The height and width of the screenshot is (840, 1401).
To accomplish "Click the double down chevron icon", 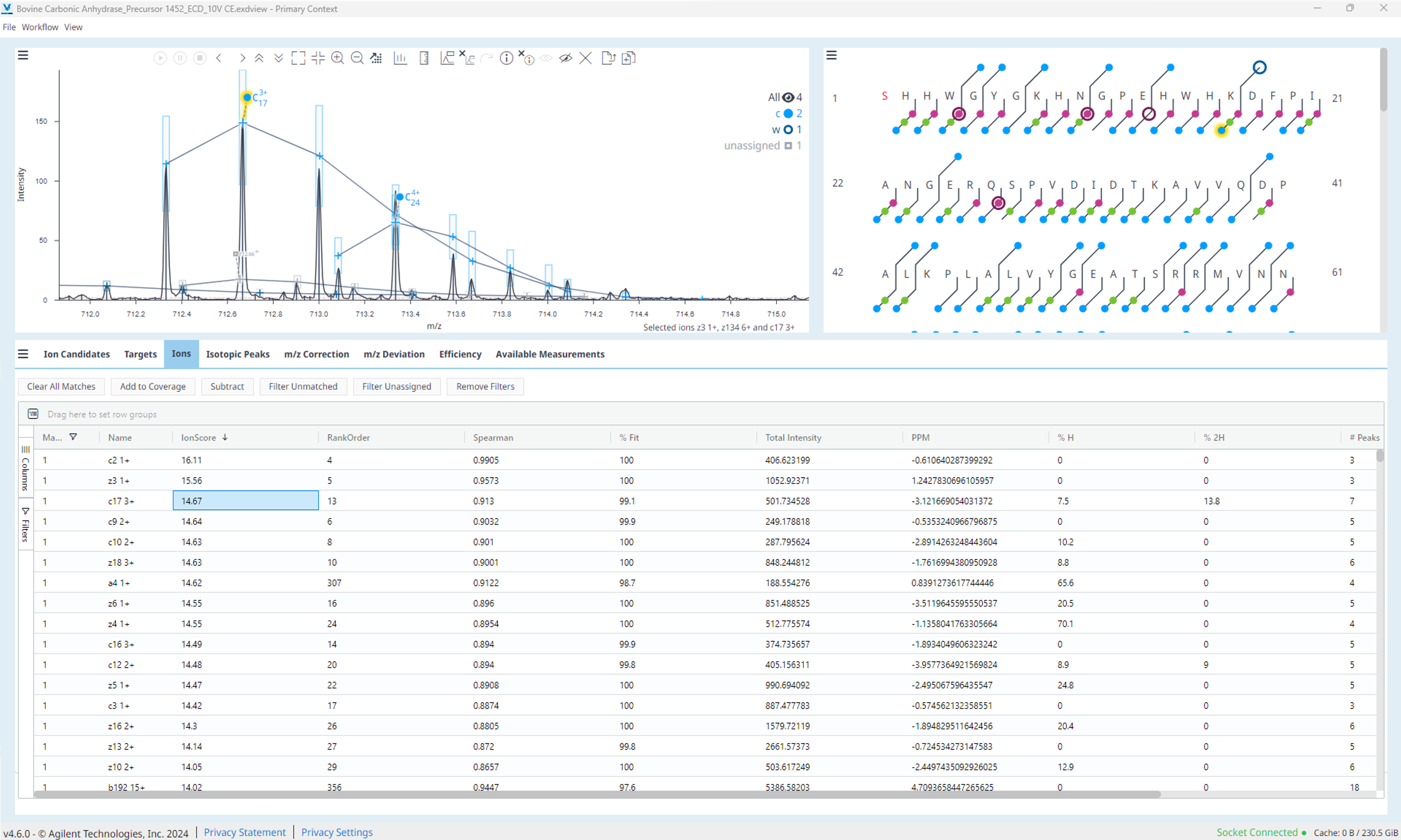I will (x=278, y=58).
